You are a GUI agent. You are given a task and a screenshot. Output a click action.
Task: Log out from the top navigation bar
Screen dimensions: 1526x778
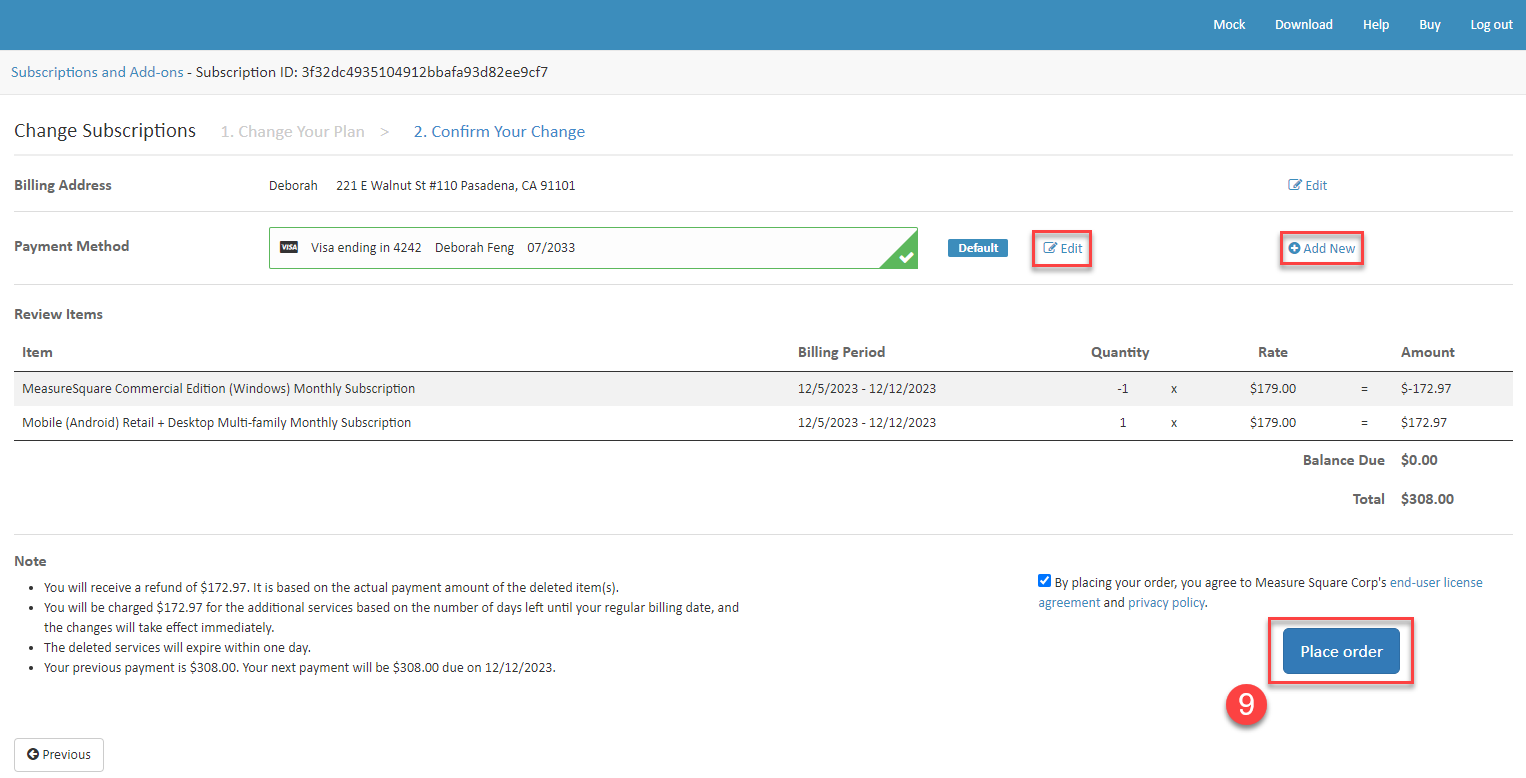point(1491,25)
